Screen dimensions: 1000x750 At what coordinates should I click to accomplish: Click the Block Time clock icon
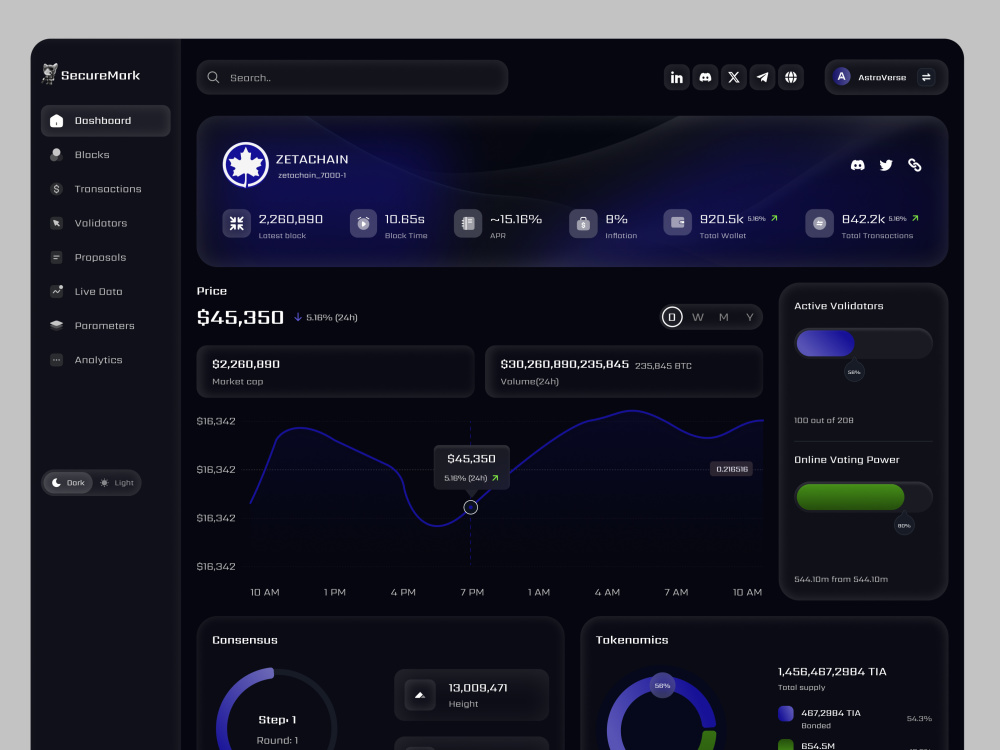click(x=364, y=223)
